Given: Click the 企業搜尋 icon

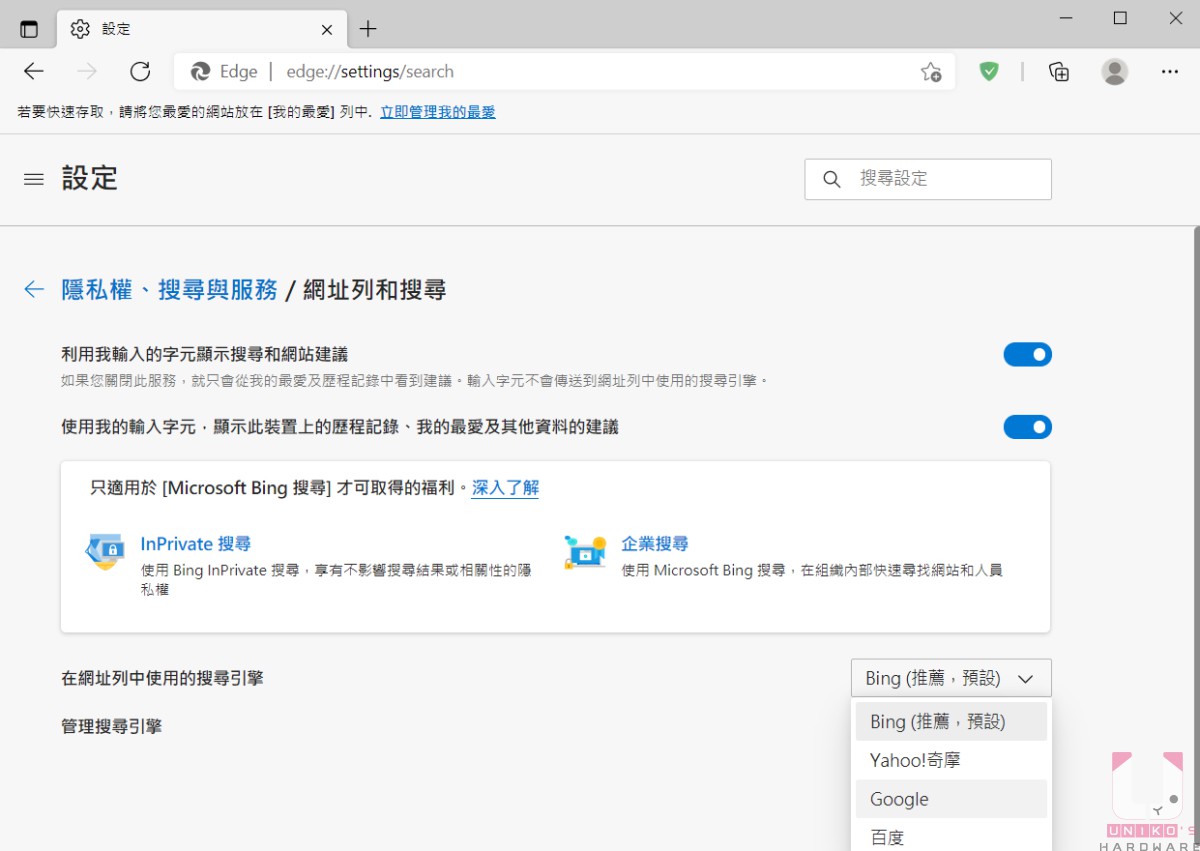Looking at the screenshot, I should click(585, 551).
